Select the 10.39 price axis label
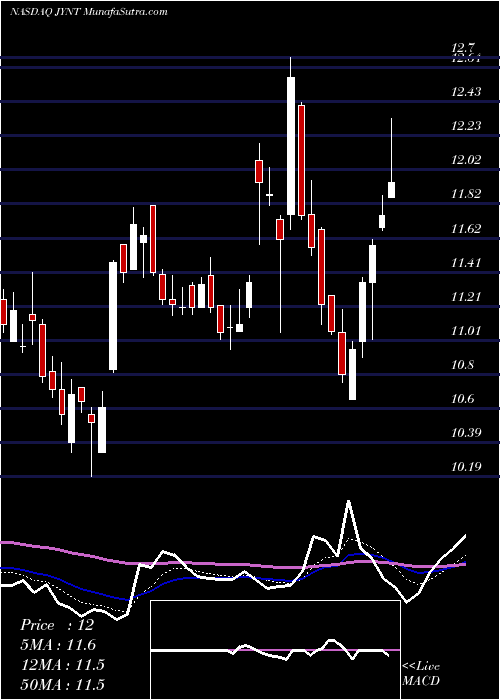This screenshot has width=500, height=700. coord(466,433)
